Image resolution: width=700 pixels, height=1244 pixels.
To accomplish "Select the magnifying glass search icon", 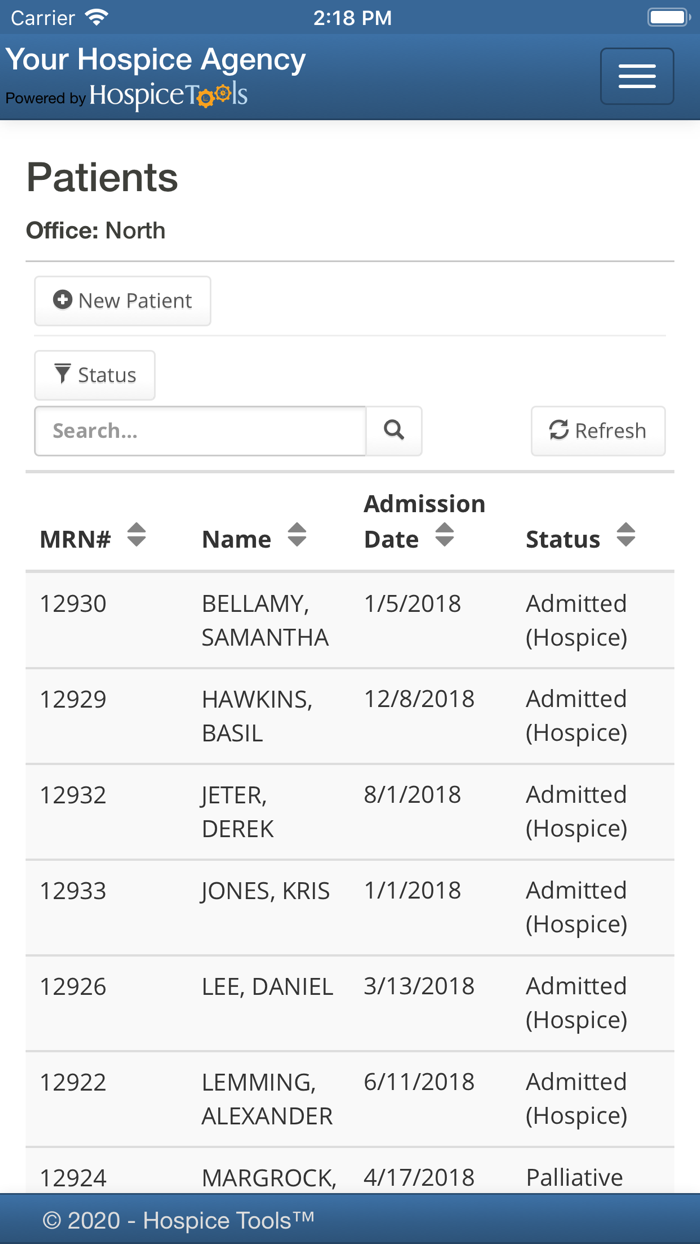I will point(393,430).
